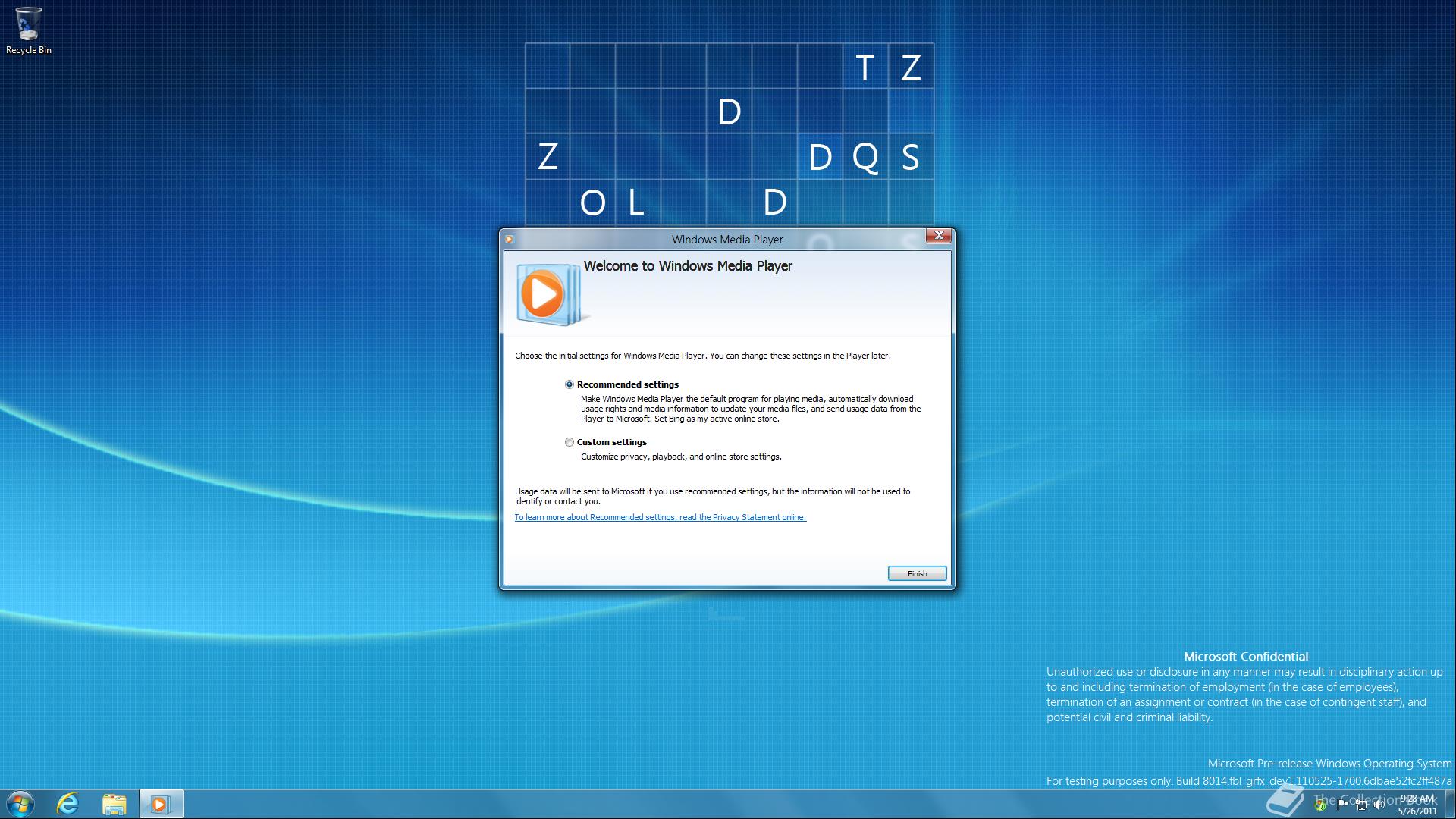Image resolution: width=1456 pixels, height=819 pixels.
Task: Open the clock showing 5/26/2011
Action: [1417, 805]
